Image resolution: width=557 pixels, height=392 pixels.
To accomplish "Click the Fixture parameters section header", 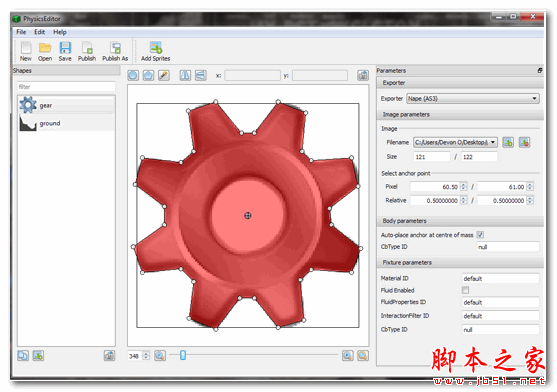I will click(460, 262).
